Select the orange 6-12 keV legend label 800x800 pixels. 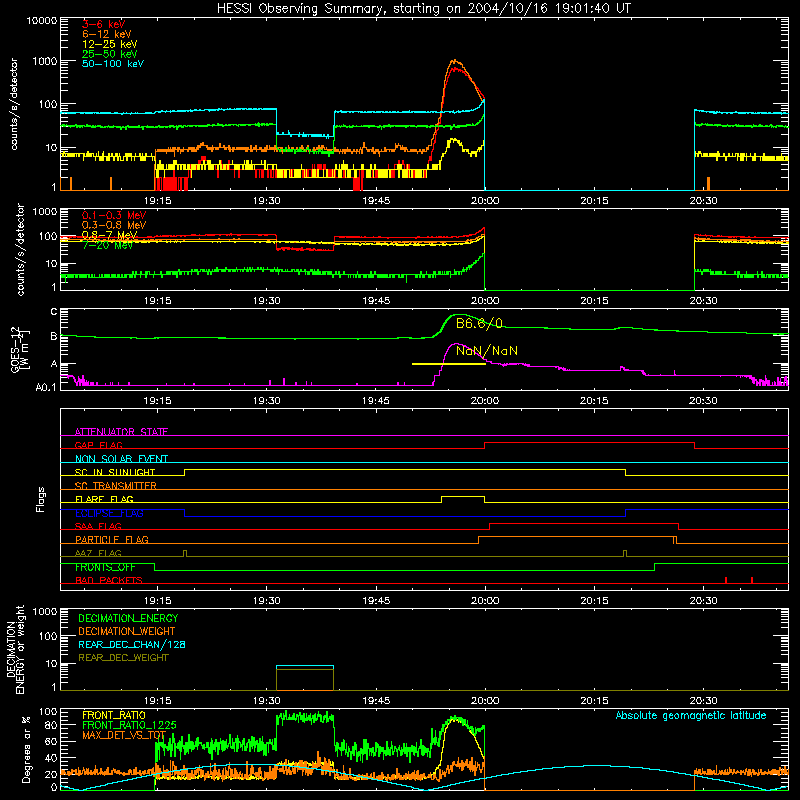coord(107,34)
